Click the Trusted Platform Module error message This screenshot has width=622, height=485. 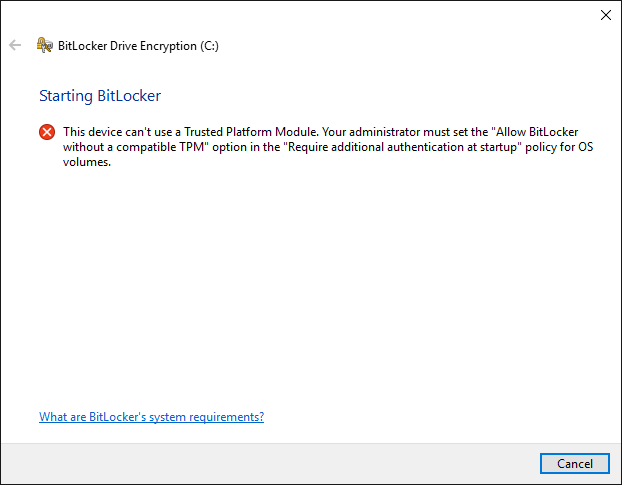click(328, 147)
